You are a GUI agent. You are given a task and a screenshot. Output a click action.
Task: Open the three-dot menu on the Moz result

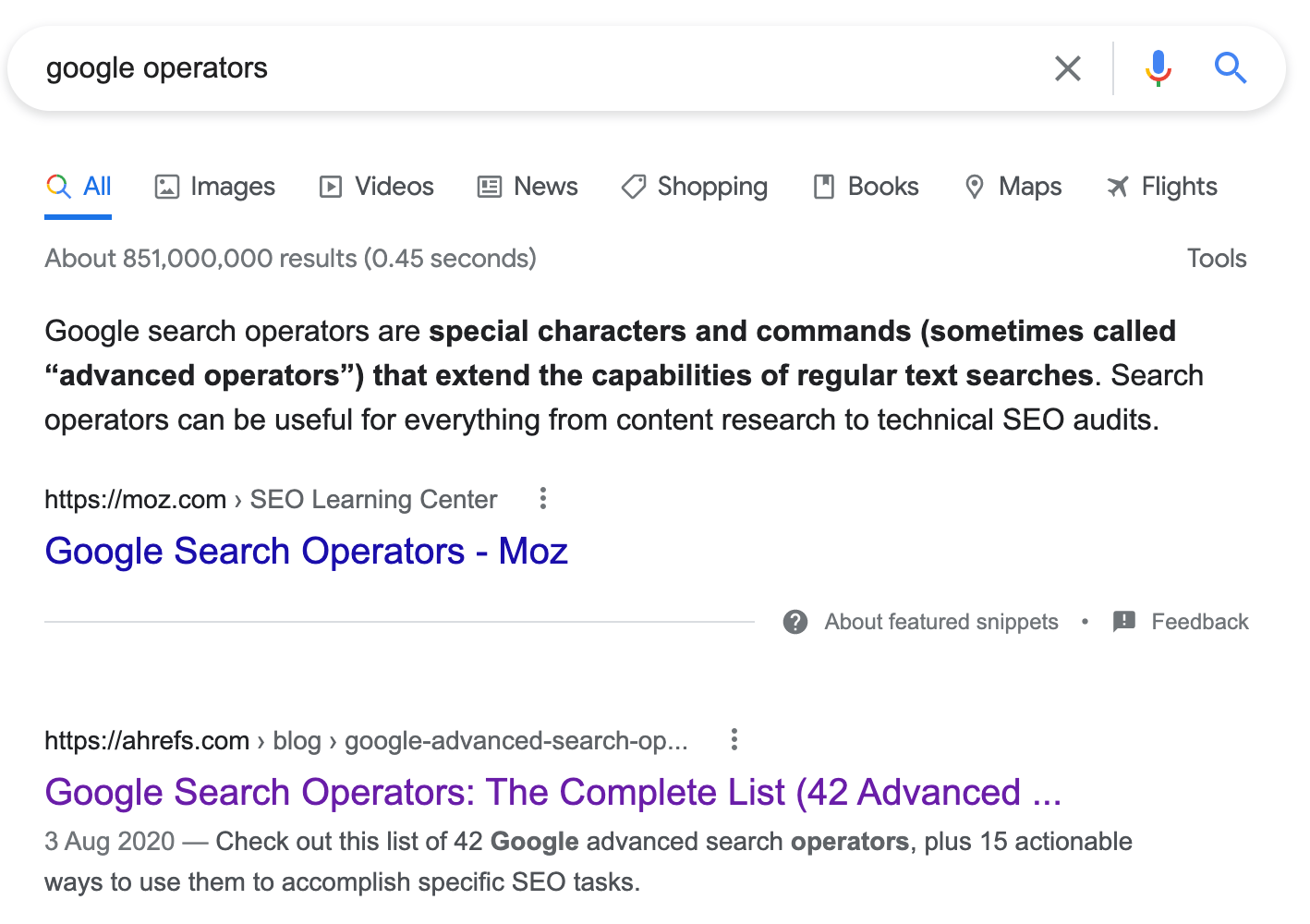click(x=542, y=499)
